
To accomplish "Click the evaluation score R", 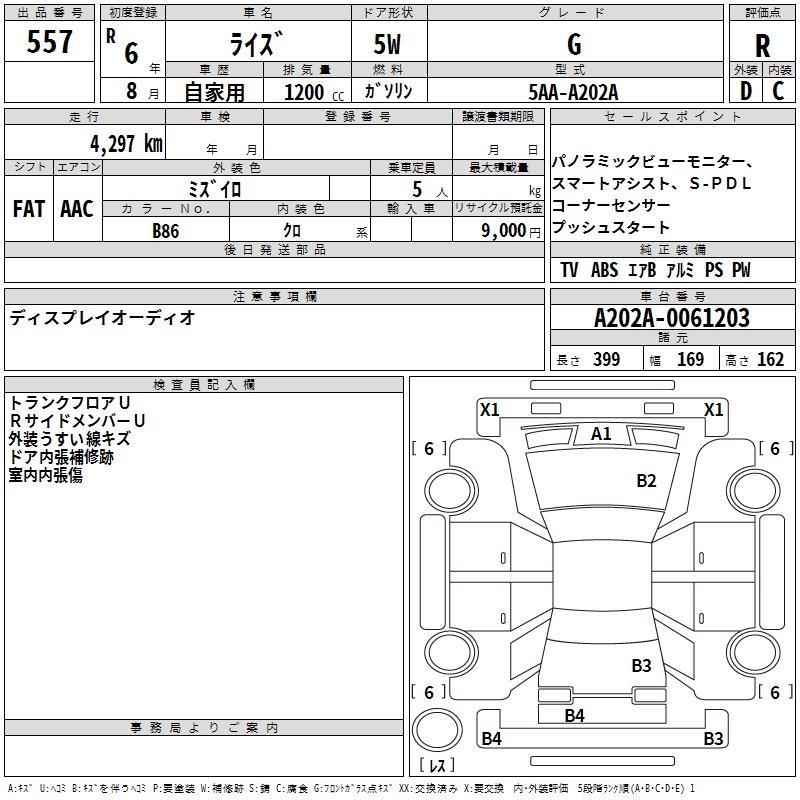I will [x=762, y=45].
